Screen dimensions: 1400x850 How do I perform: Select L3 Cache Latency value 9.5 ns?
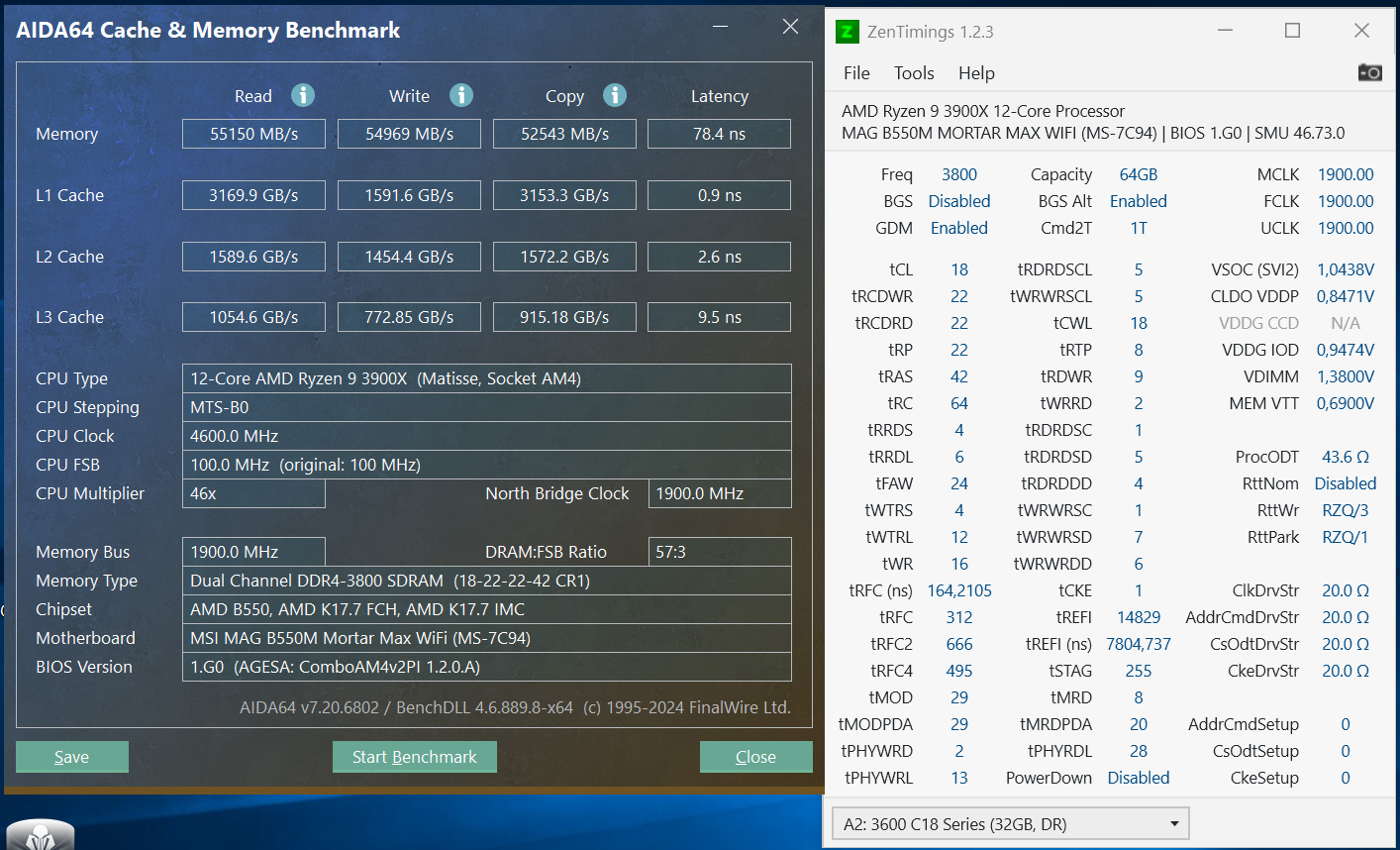coord(720,317)
